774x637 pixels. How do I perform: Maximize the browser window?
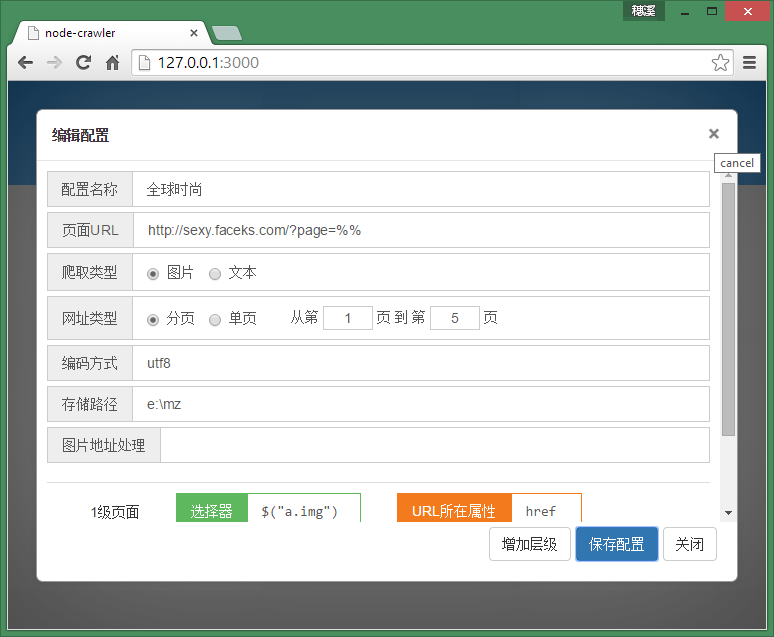[x=711, y=11]
